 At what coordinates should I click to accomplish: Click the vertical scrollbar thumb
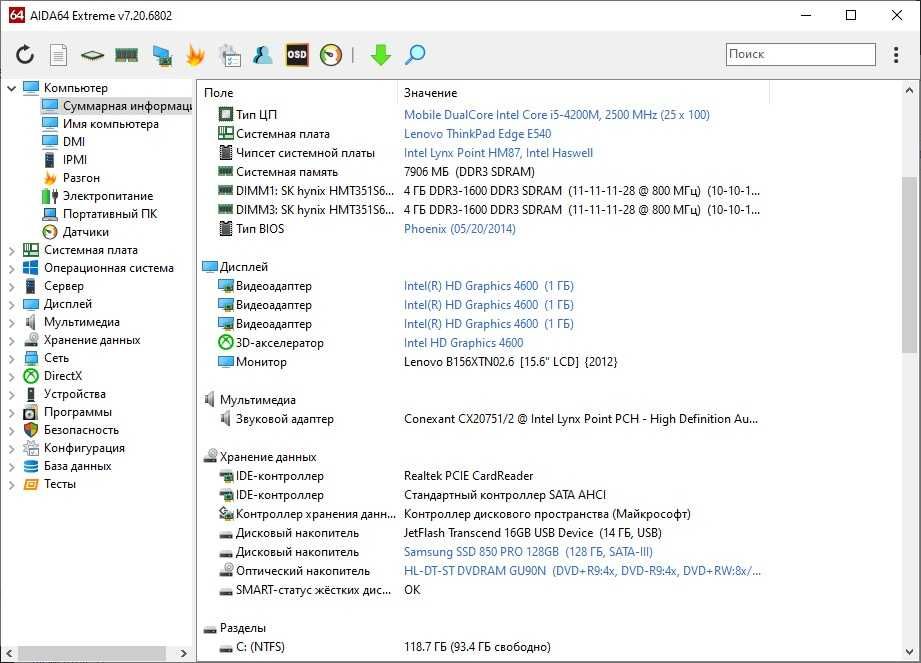909,264
